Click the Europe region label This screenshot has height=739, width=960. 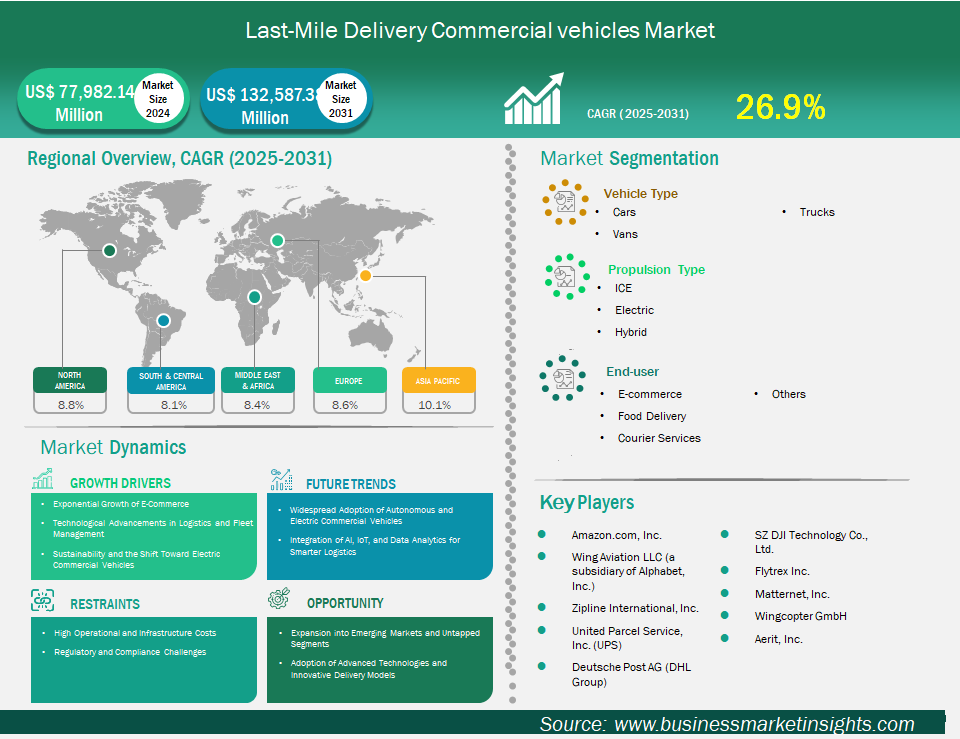pyautogui.click(x=350, y=380)
